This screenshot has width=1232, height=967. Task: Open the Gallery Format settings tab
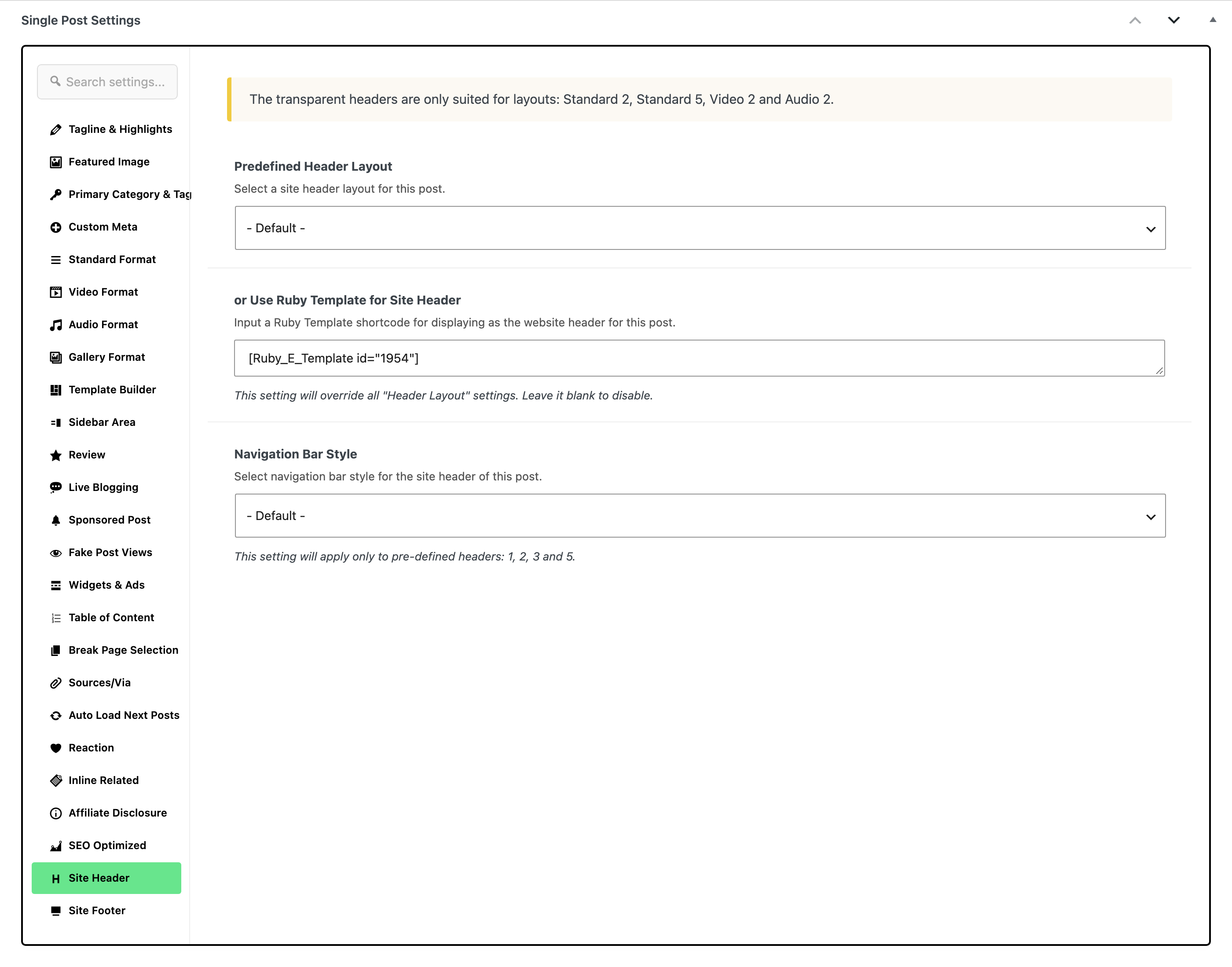click(x=106, y=357)
